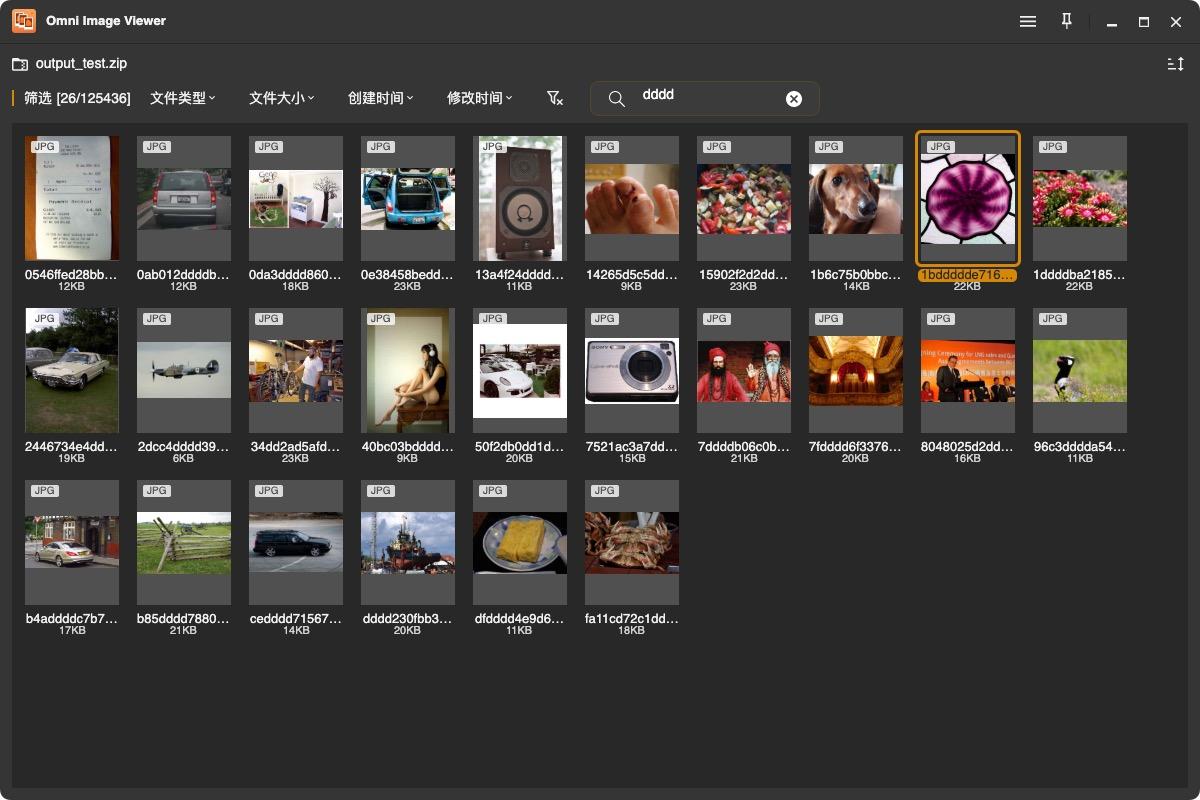
Task: Select the receipt image 0546ffed28bb
Action: click(72, 198)
